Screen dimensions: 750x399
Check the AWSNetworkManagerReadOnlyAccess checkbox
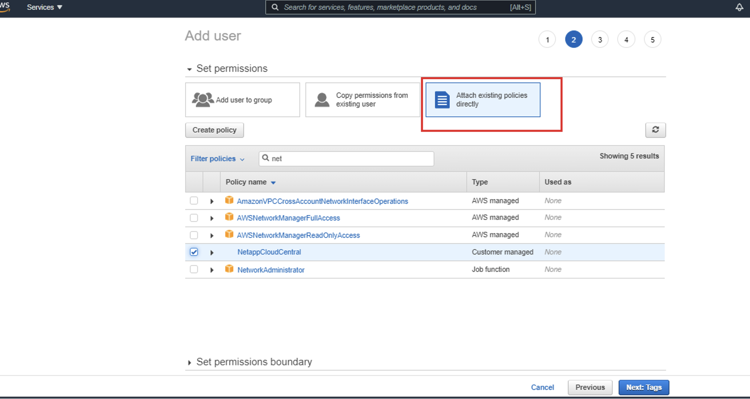[x=194, y=235]
